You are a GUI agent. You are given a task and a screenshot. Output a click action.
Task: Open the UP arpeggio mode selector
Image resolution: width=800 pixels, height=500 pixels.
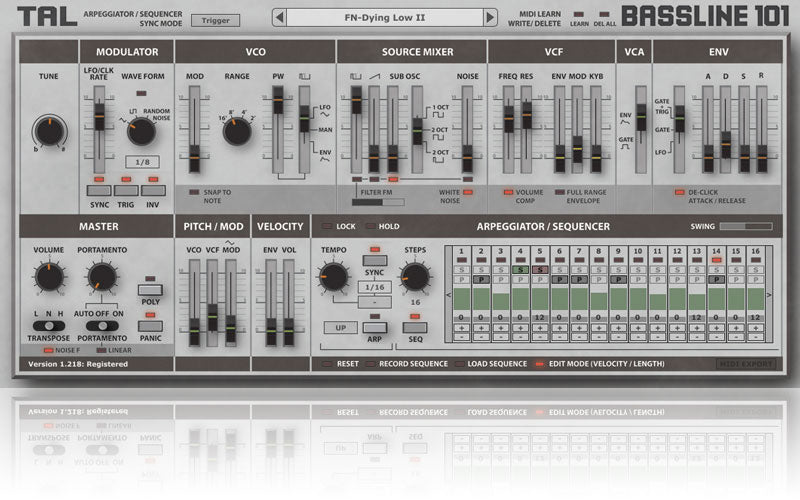pos(341,328)
